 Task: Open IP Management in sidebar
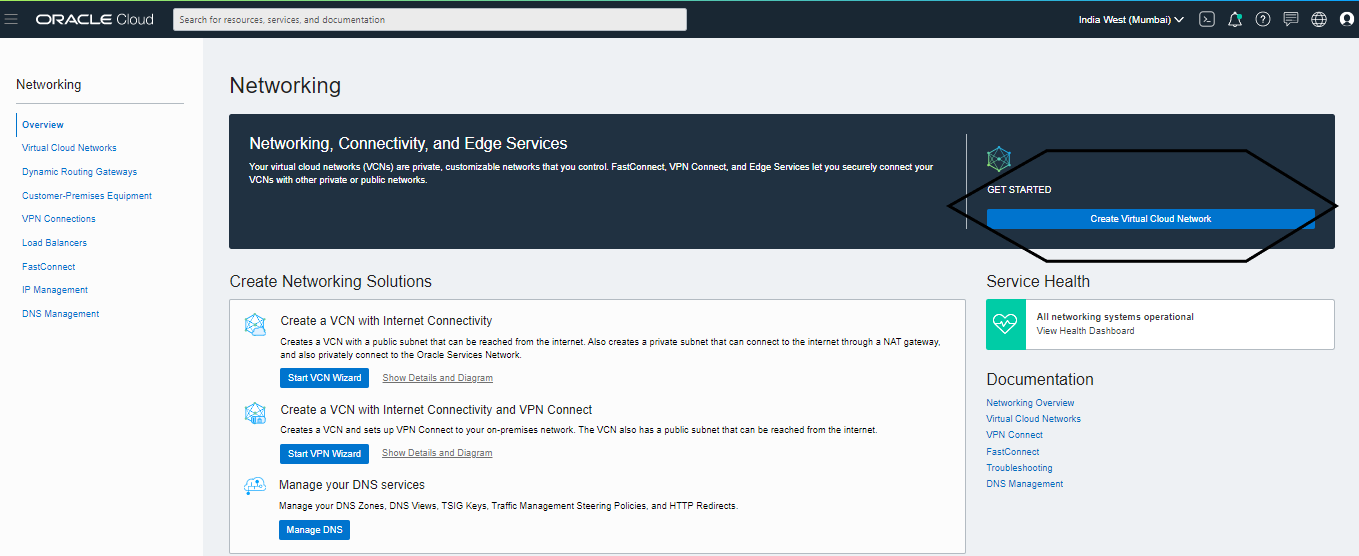[x=55, y=290]
